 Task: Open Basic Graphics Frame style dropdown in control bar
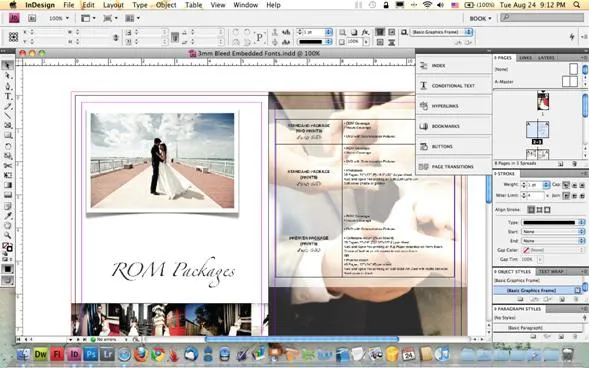click(441, 32)
